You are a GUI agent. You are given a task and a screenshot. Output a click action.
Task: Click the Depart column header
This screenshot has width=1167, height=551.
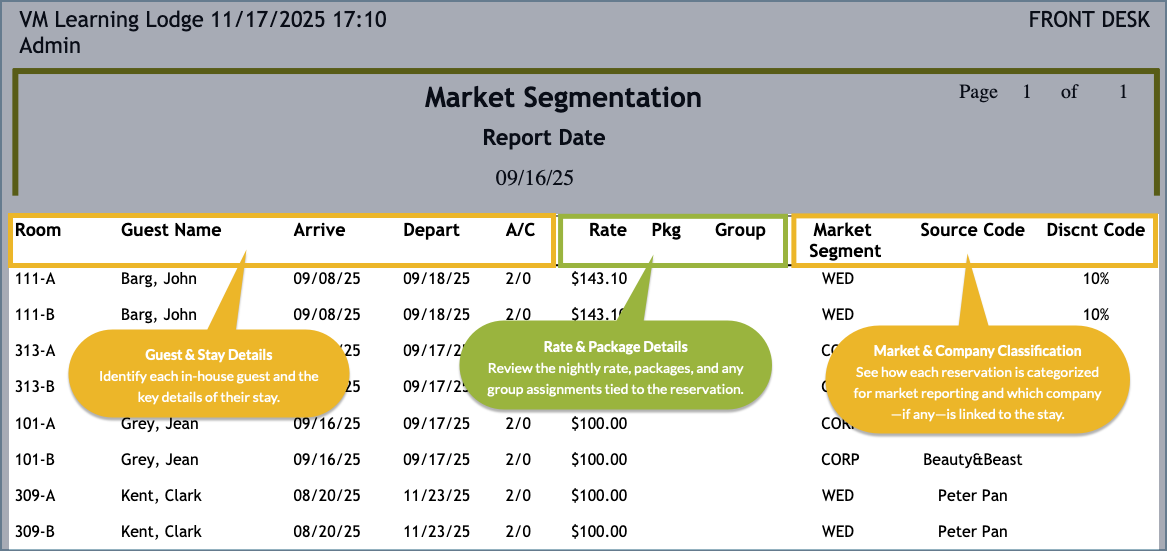tap(431, 230)
